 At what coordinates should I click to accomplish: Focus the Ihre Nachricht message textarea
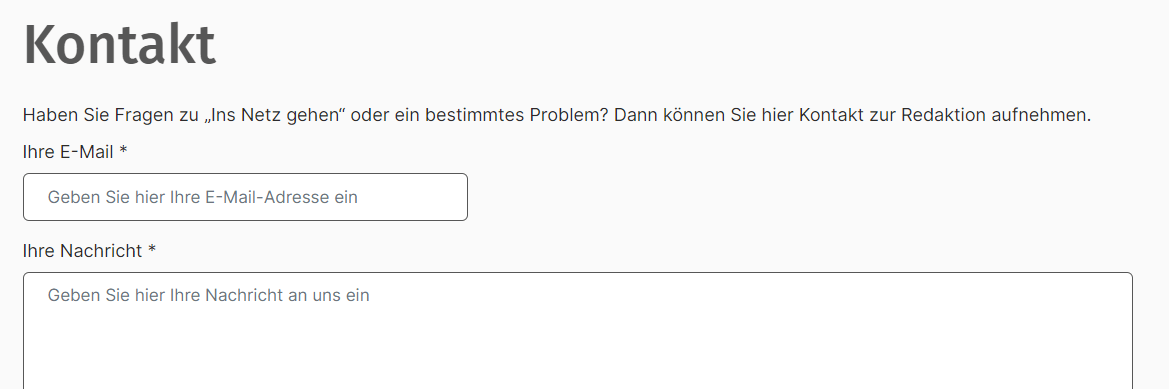click(578, 331)
